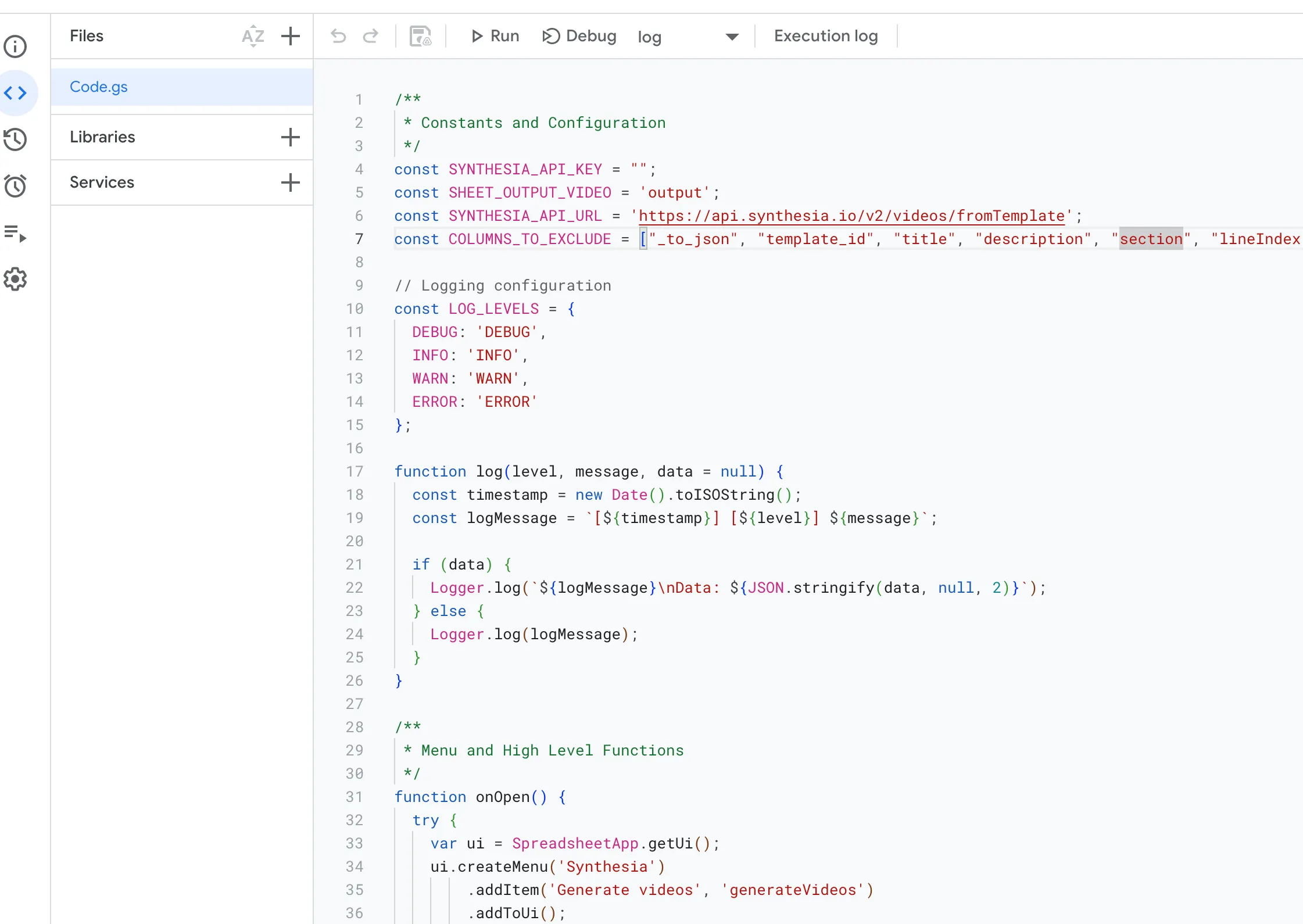Start Debug on selected function

click(579, 36)
